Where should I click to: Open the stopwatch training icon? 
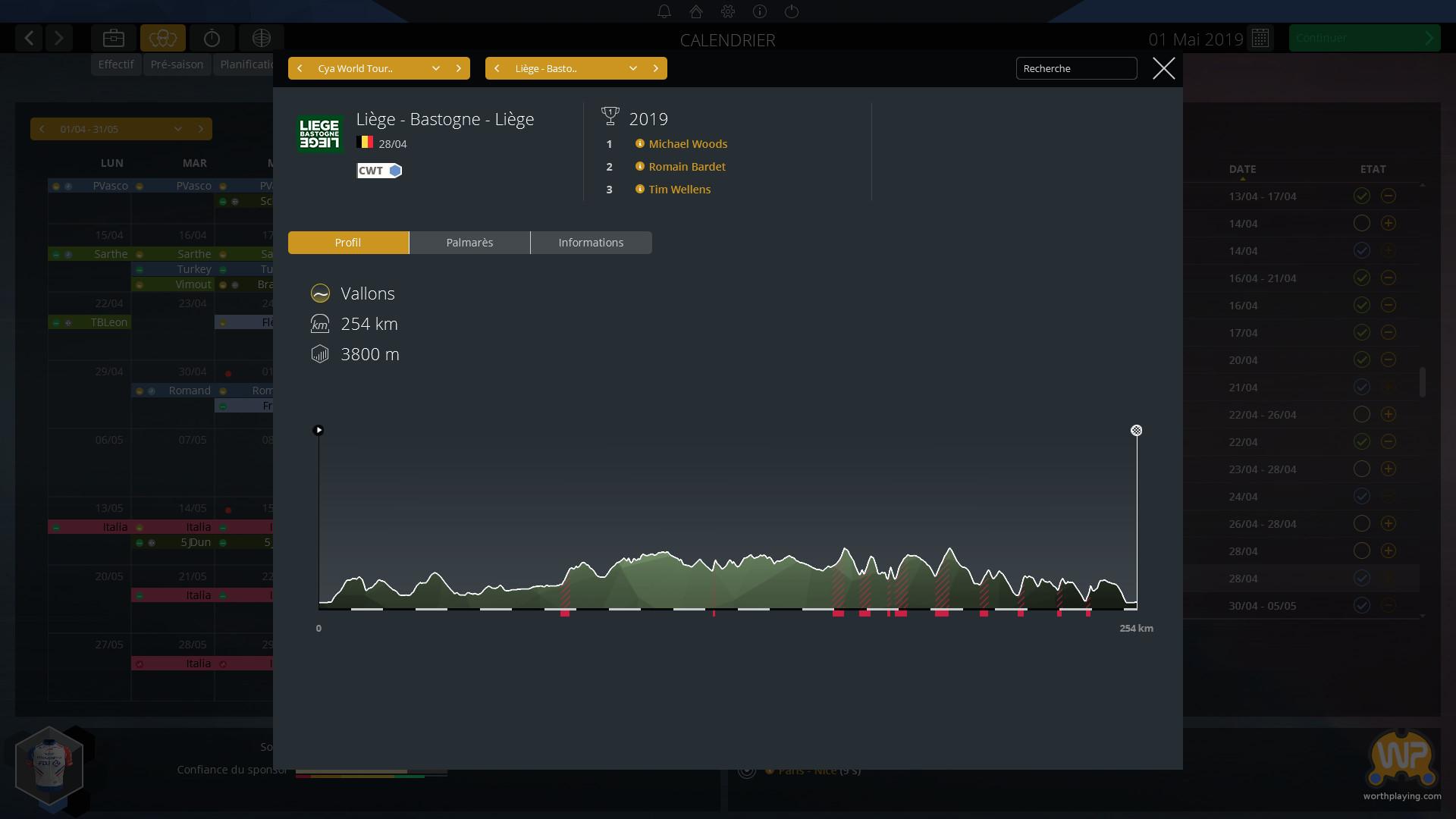[x=212, y=38]
